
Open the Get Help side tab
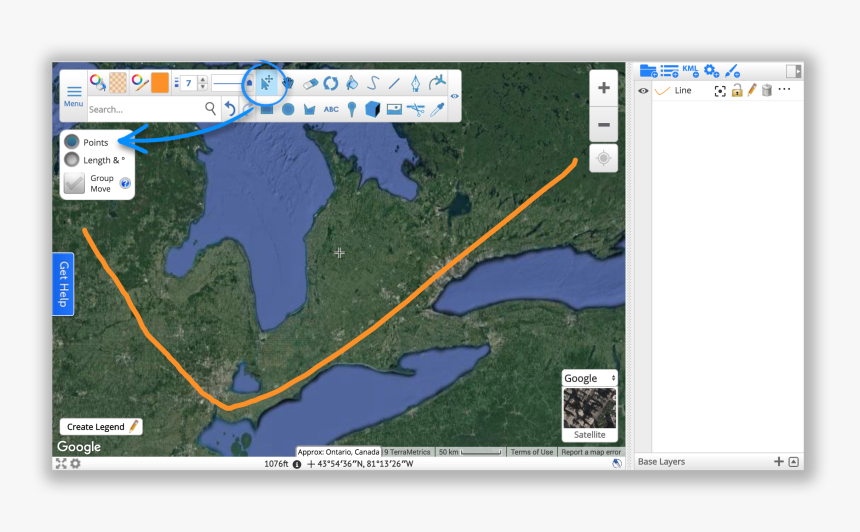click(63, 284)
